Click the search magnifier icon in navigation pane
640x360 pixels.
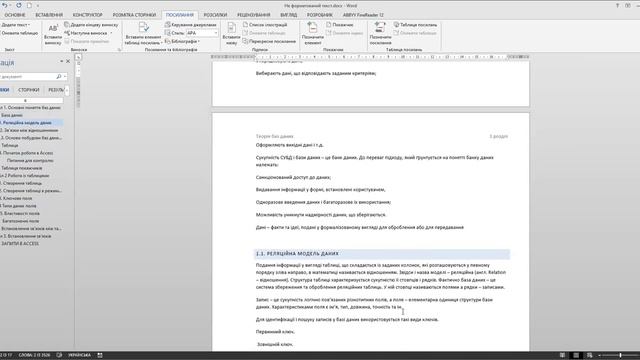[x=59, y=76]
